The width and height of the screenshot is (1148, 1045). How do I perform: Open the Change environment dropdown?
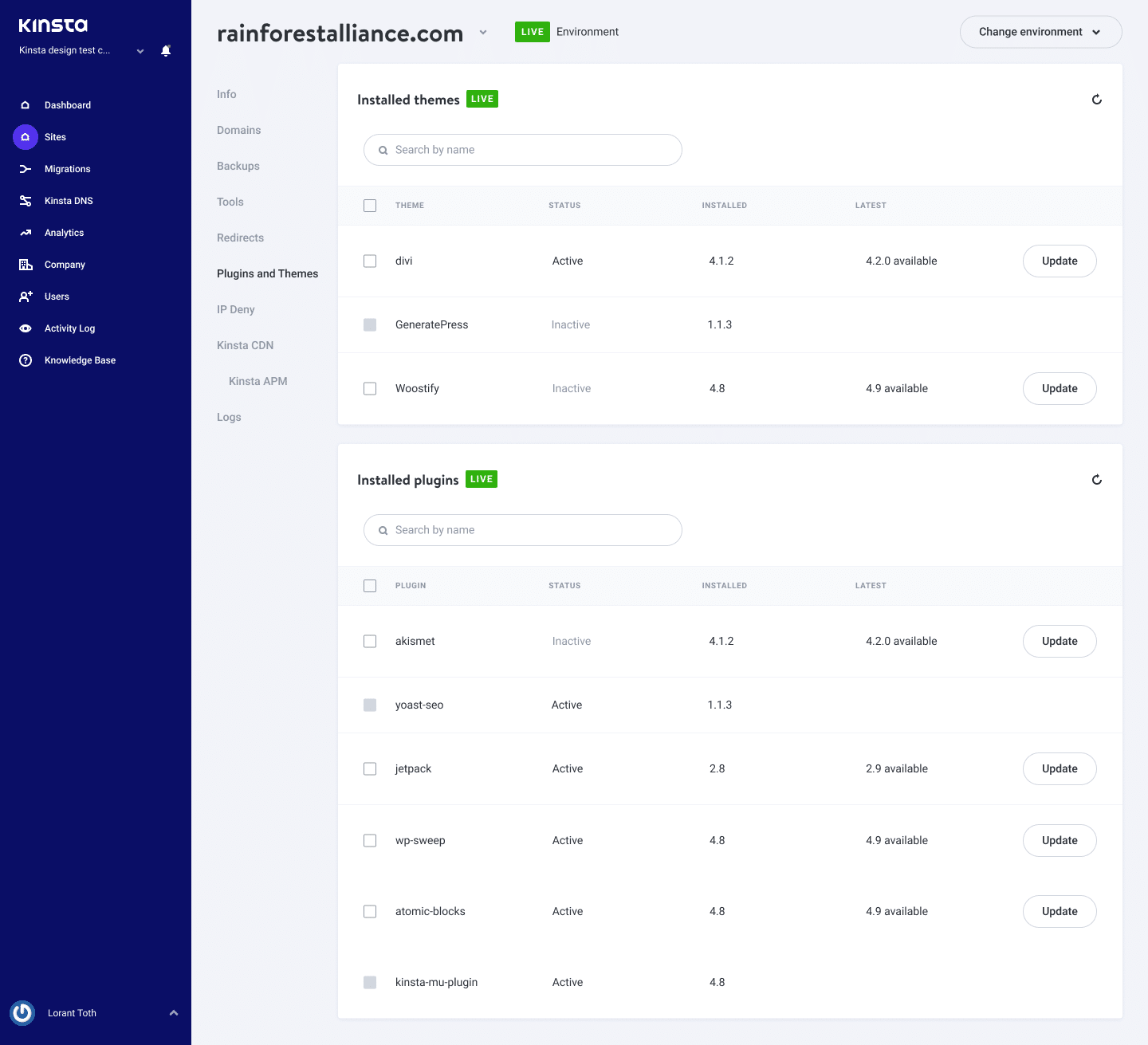tap(1040, 32)
